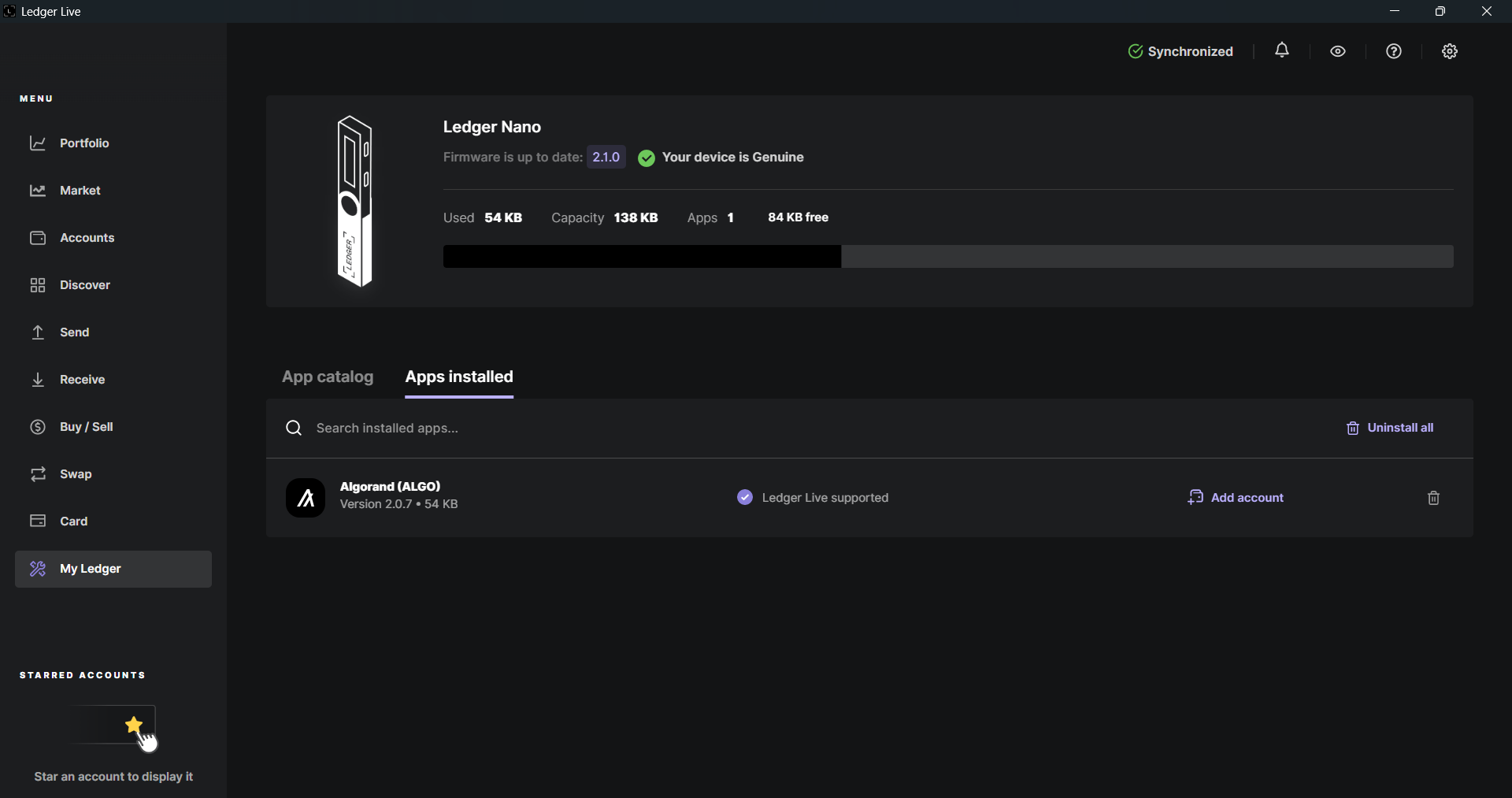The image size is (1512, 798).
Task: Switch to the App catalog tab
Action: tap(328, 377)
